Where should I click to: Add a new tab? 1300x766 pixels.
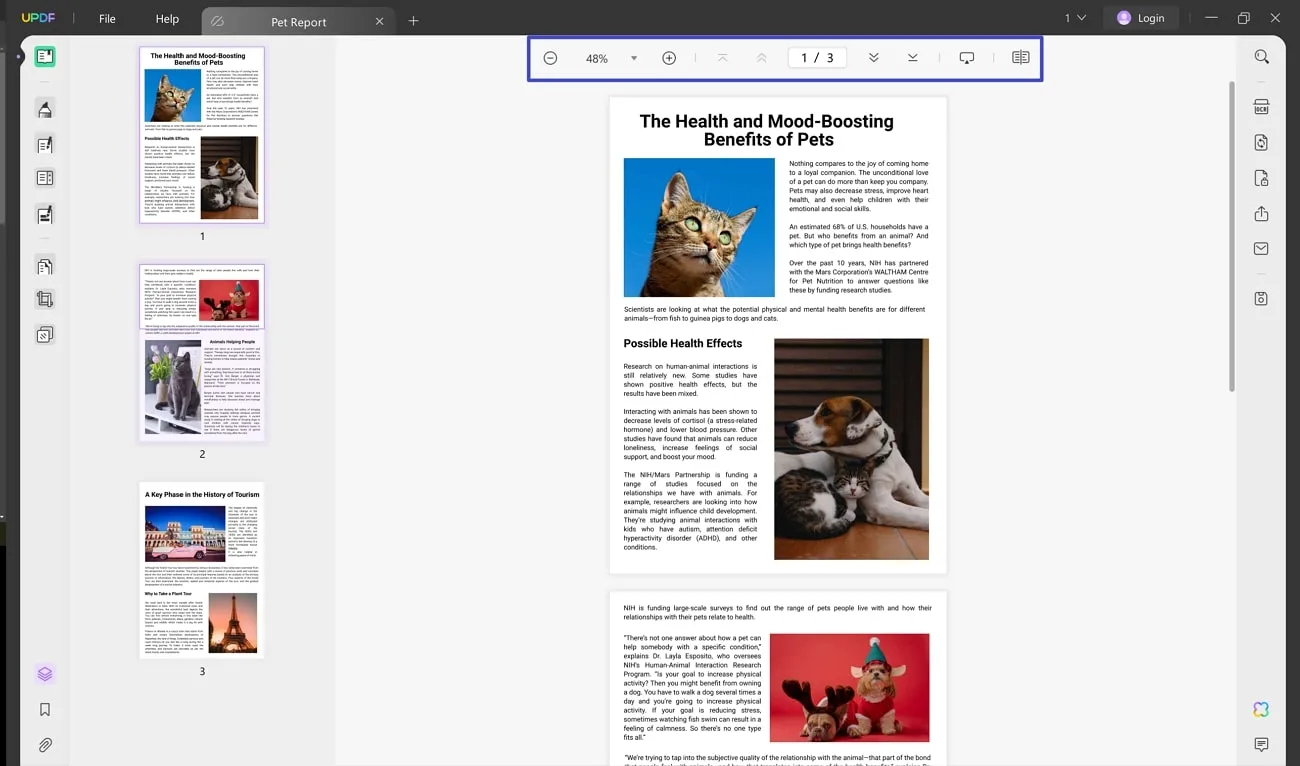[x=413, y=21]
